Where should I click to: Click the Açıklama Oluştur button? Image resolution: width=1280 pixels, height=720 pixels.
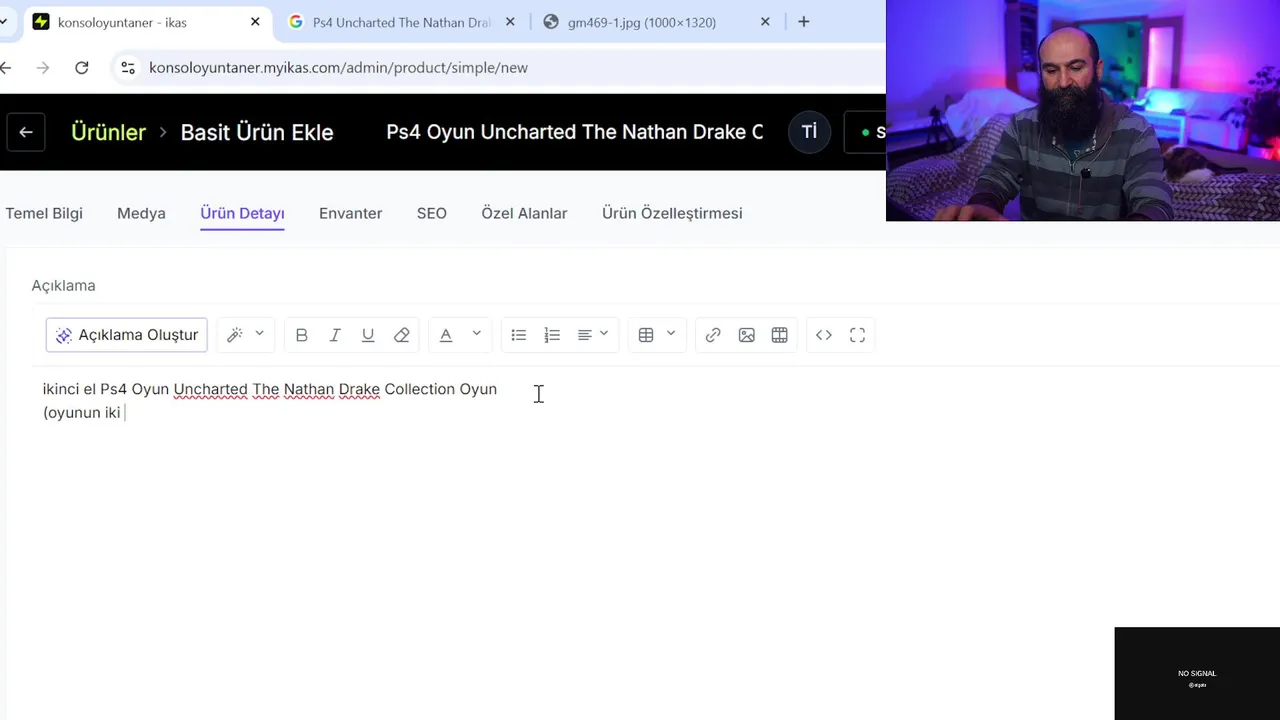coord(127,335)
